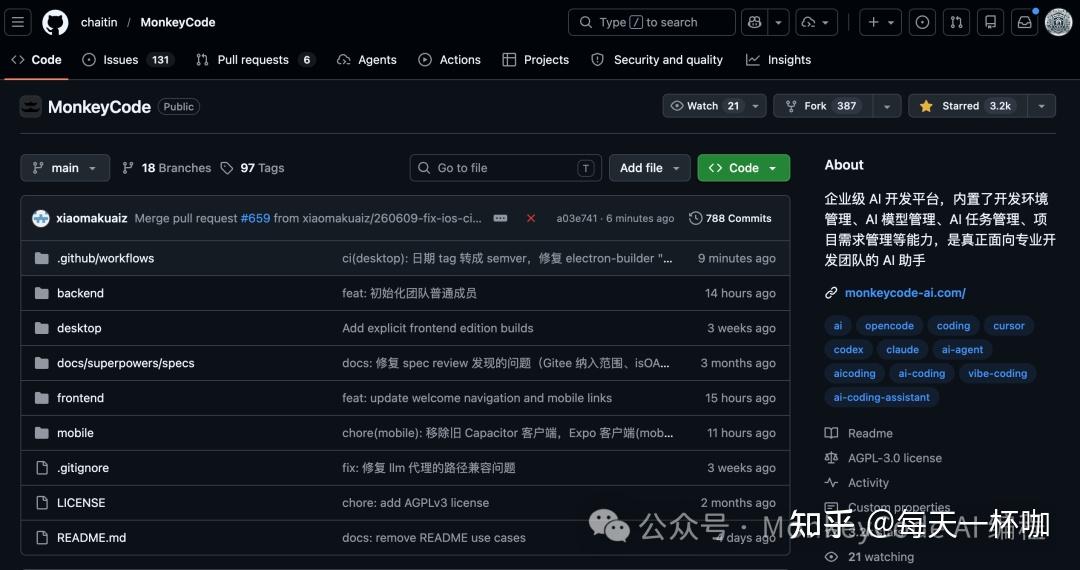
Task: Open AGPL-3.0 license link
Action: coord(895,458)
